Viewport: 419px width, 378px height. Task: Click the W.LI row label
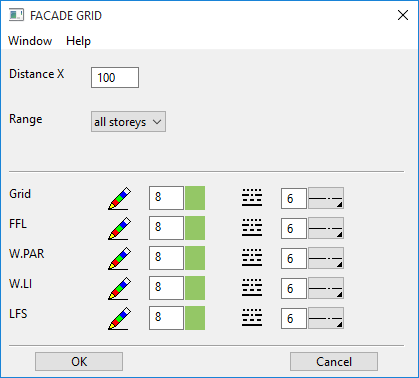click(x=20, y=284)
